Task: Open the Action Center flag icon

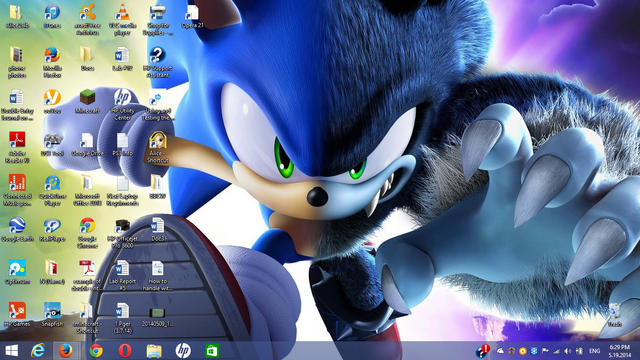Action: click(545, 351)
